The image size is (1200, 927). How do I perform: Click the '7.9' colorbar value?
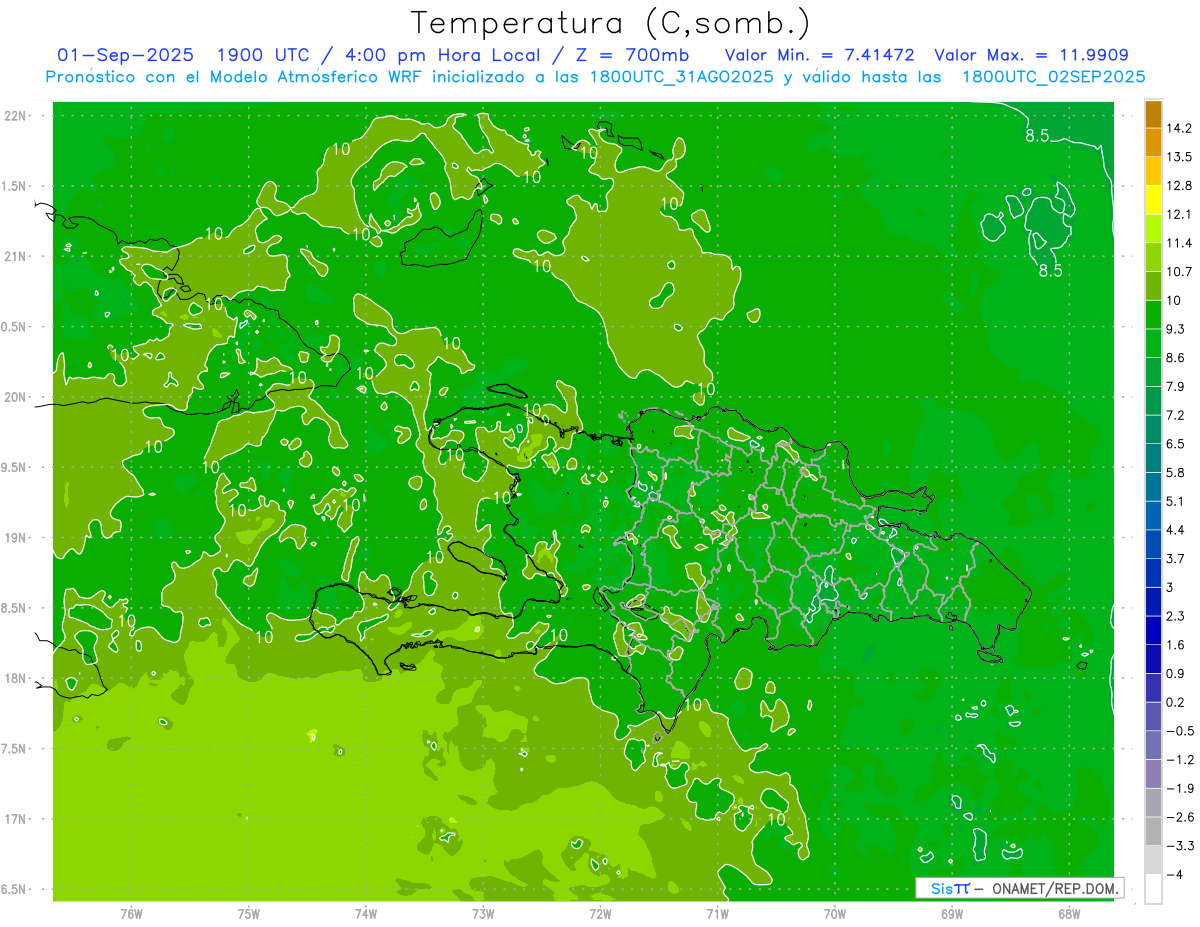click(1176, 387)
